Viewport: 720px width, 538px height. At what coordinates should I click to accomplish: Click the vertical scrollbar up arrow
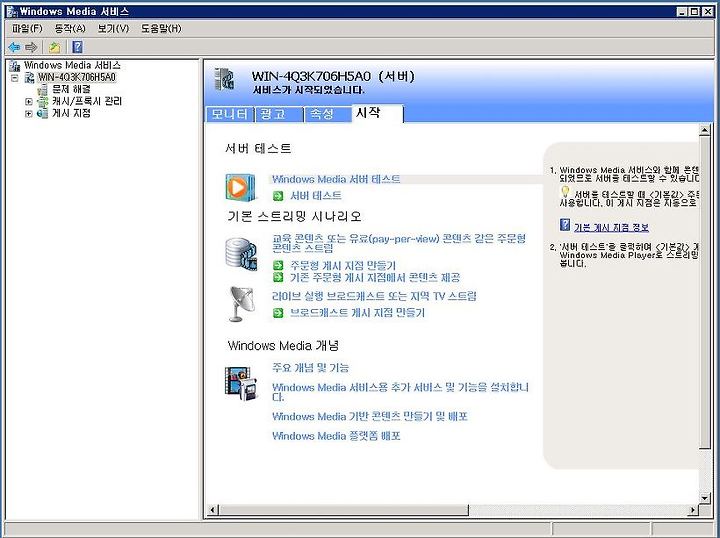coord(705,130)
